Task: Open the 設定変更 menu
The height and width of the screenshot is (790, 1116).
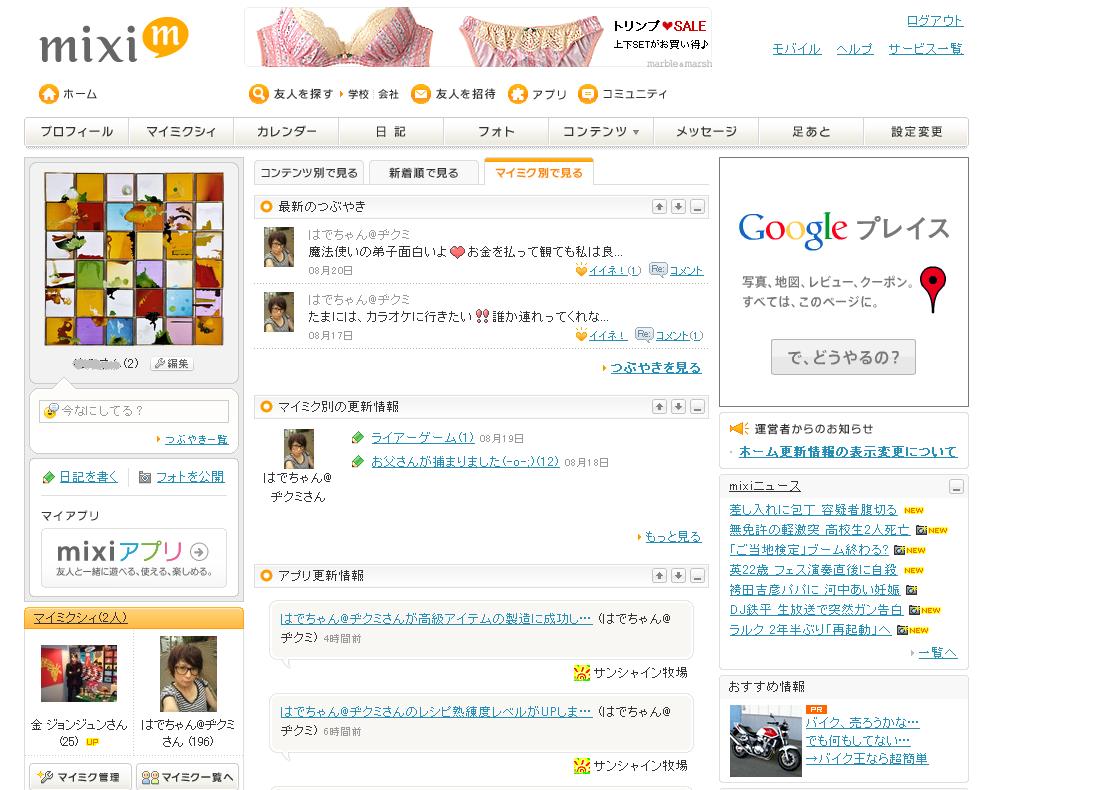Action: [916, 132]
